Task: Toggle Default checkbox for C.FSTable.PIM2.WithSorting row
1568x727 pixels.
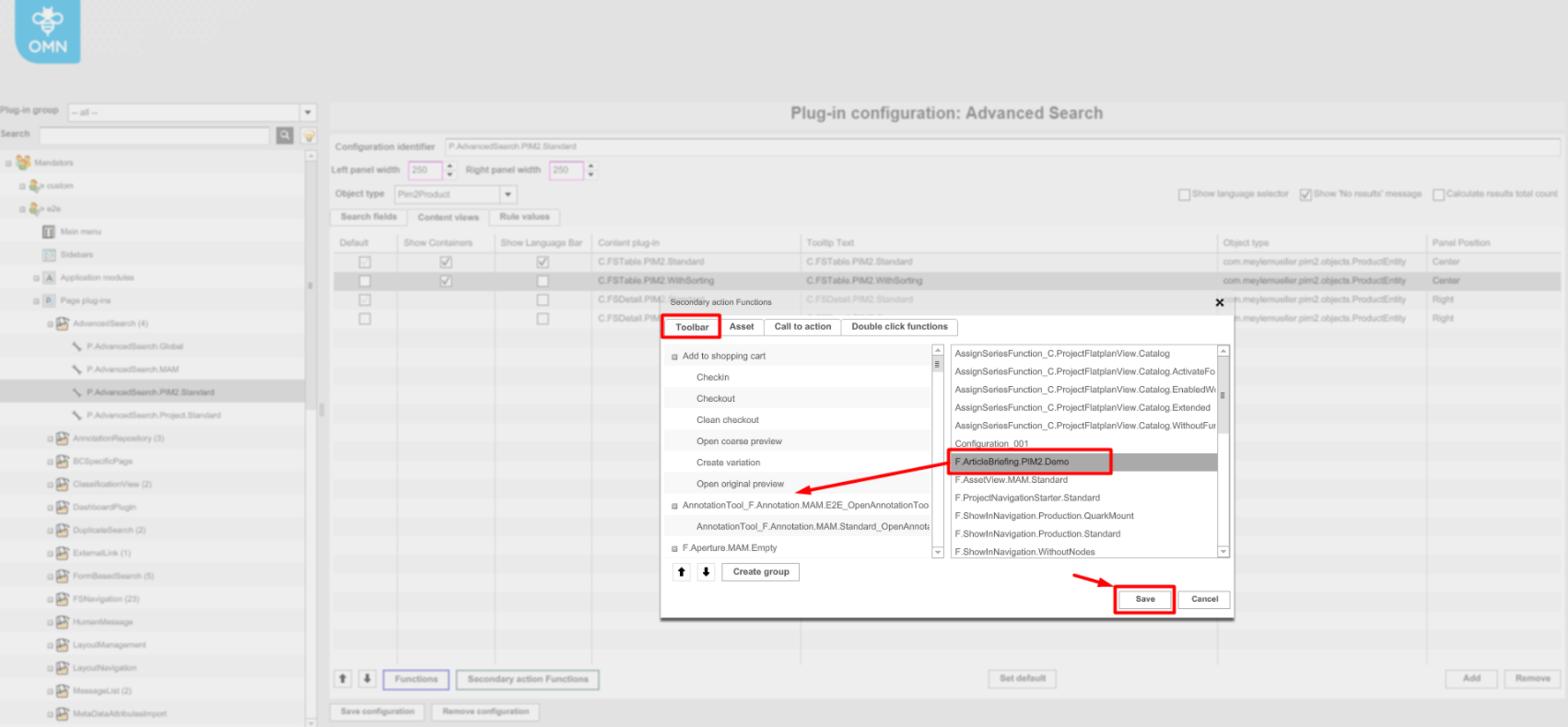Action: click(365, 281)
